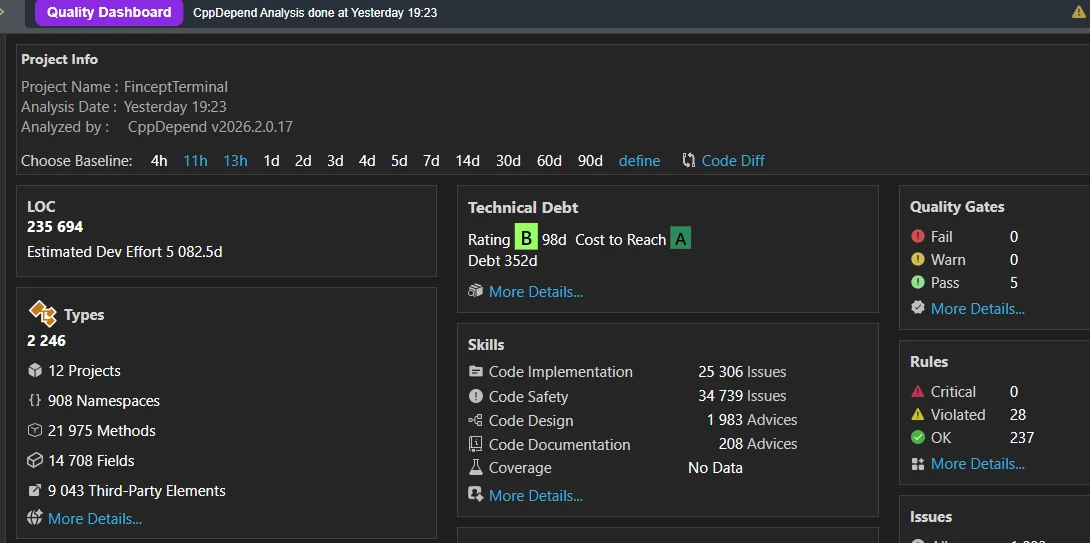
Task: Click the dark green A rating badge
Action: coord(681,238)
